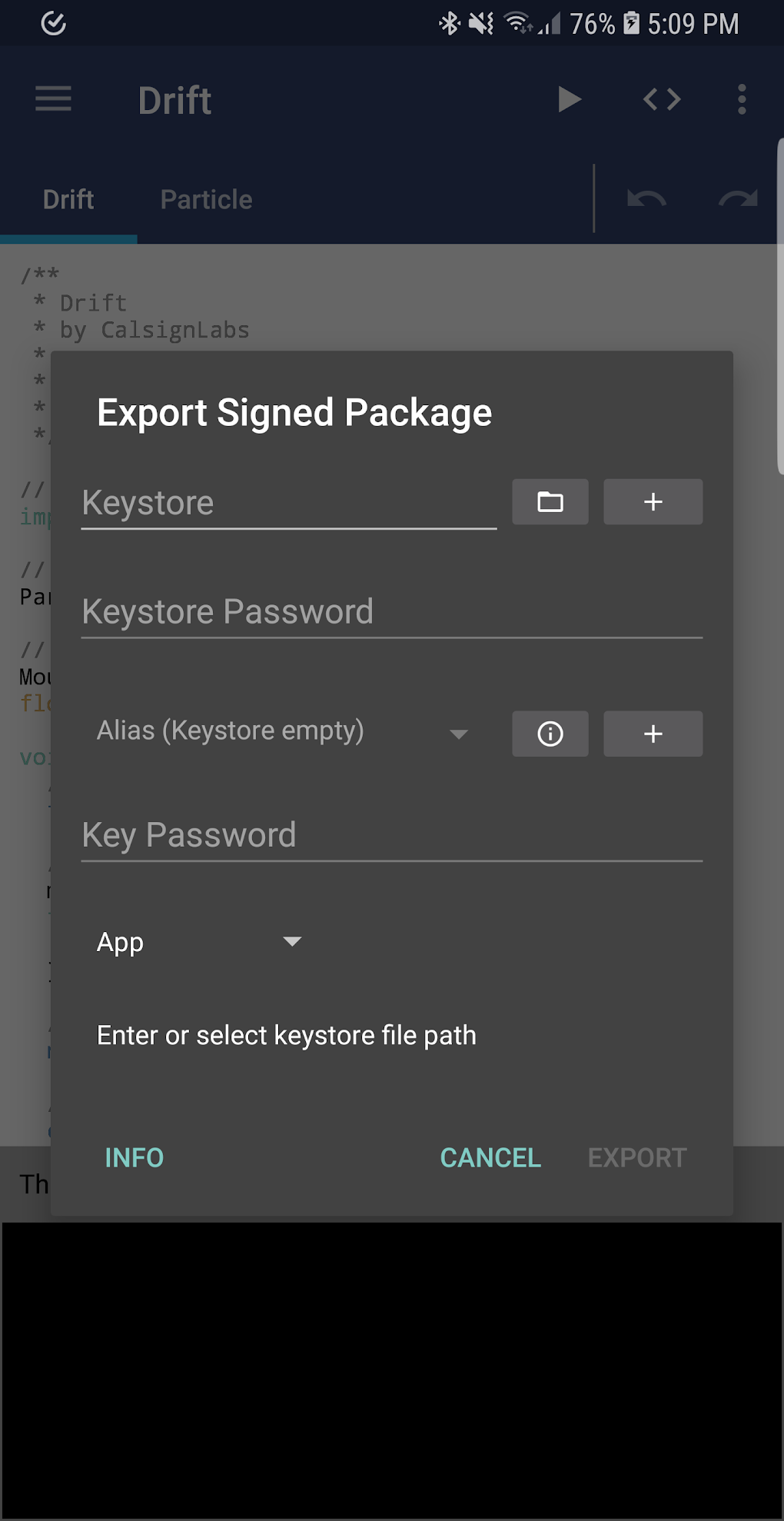Tap the Keystore Password field

point(391,613)
